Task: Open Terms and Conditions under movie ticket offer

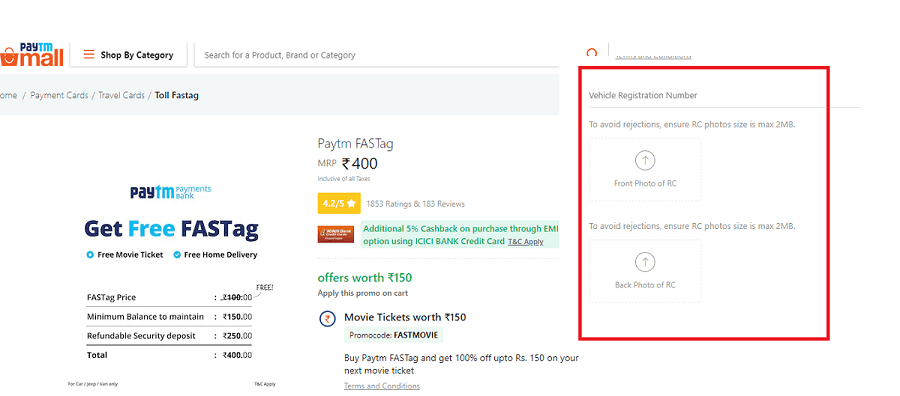Action: [x=382, y=386]
